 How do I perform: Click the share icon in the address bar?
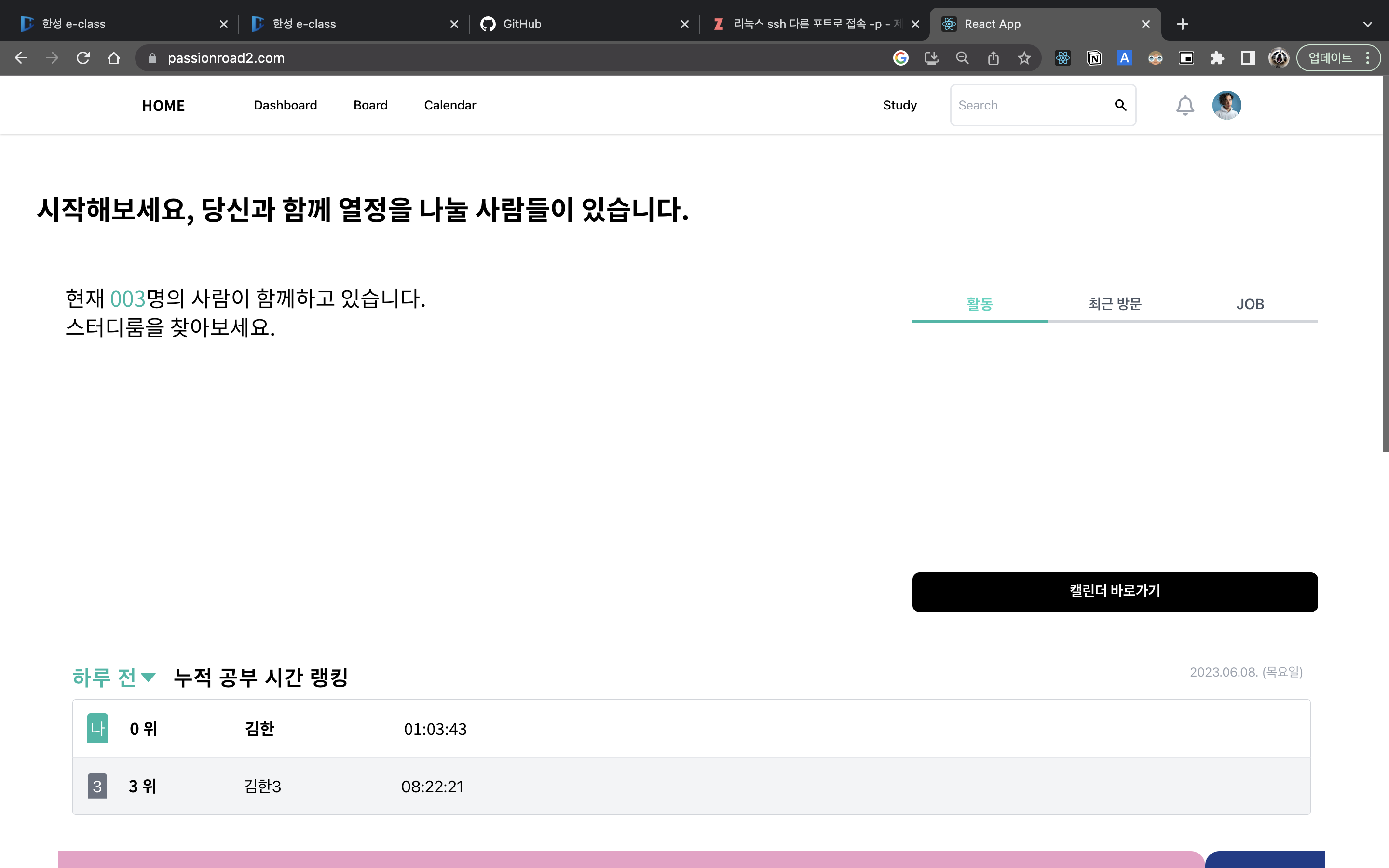click(994, 57)
